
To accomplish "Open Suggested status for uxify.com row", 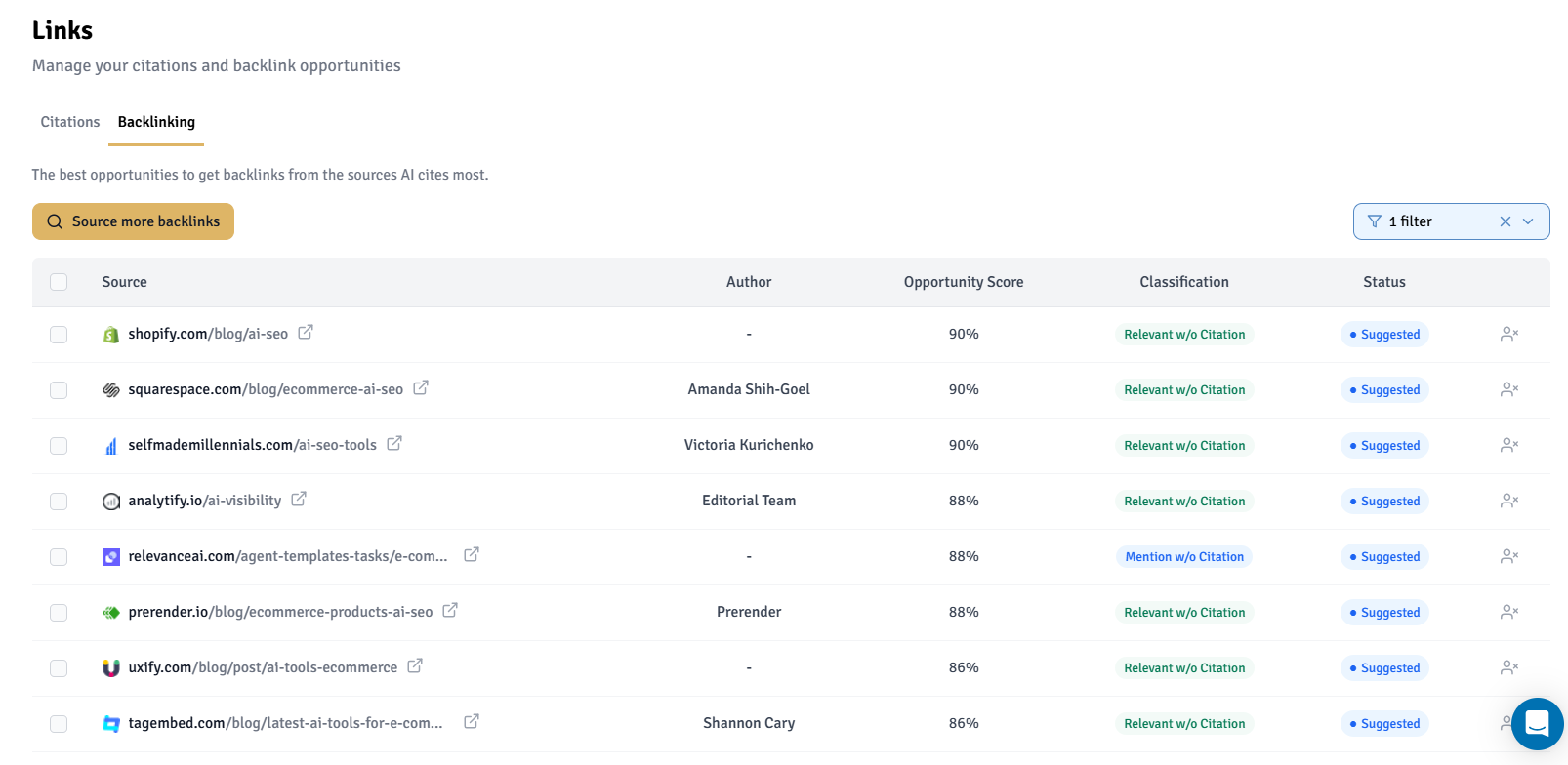I will [x=1384, y=667].
